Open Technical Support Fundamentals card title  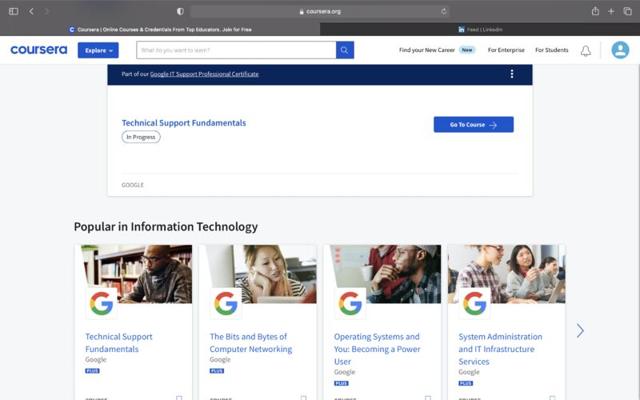click(x=119, y=343)
